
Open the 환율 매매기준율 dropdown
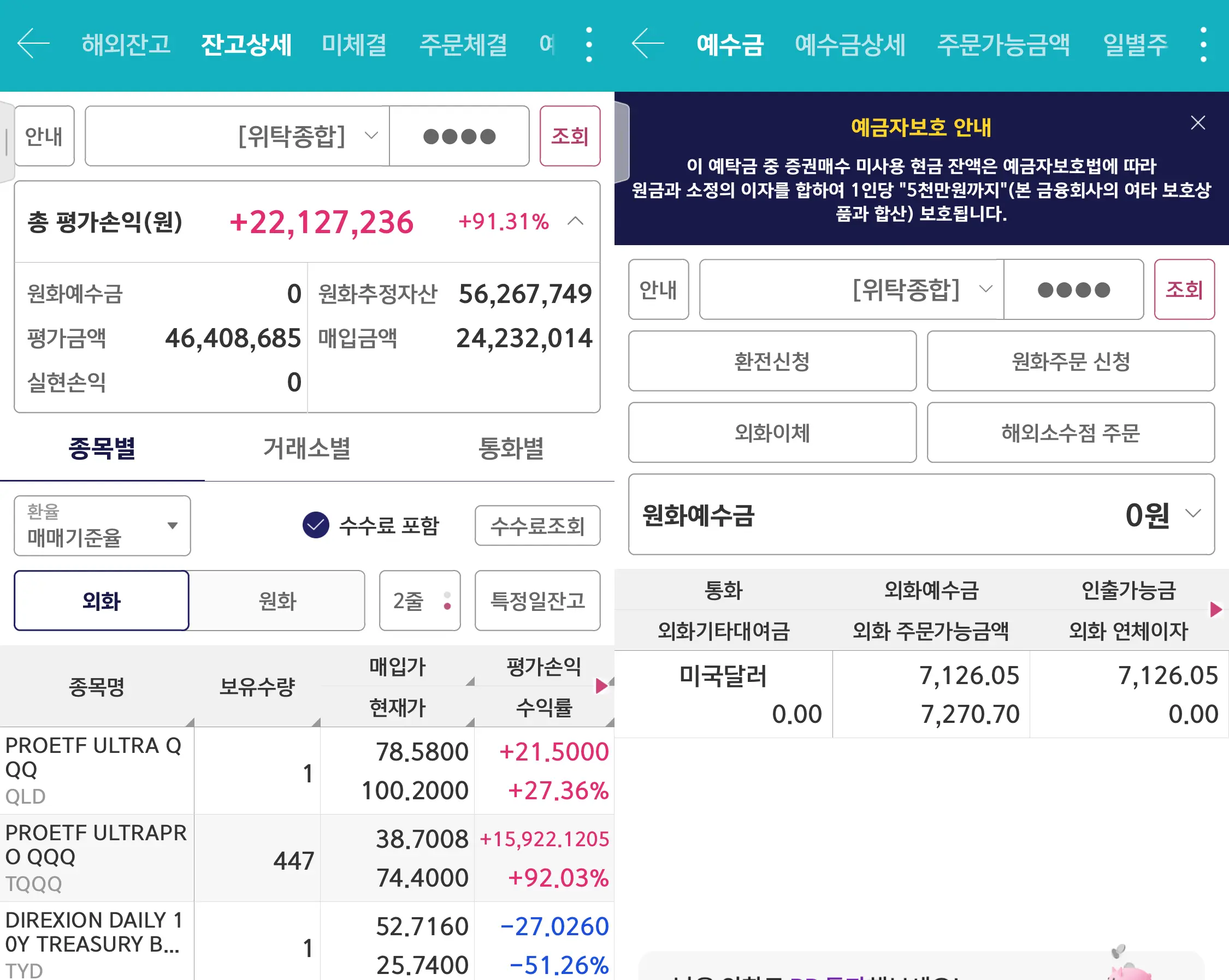102,525
